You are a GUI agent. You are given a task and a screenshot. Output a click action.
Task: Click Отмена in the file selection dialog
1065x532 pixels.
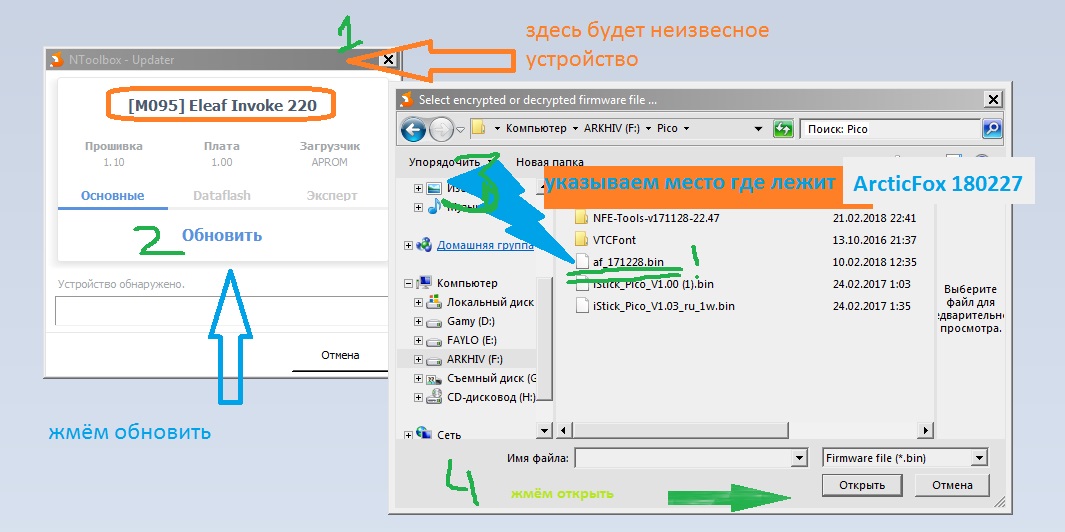coord(952,485)
